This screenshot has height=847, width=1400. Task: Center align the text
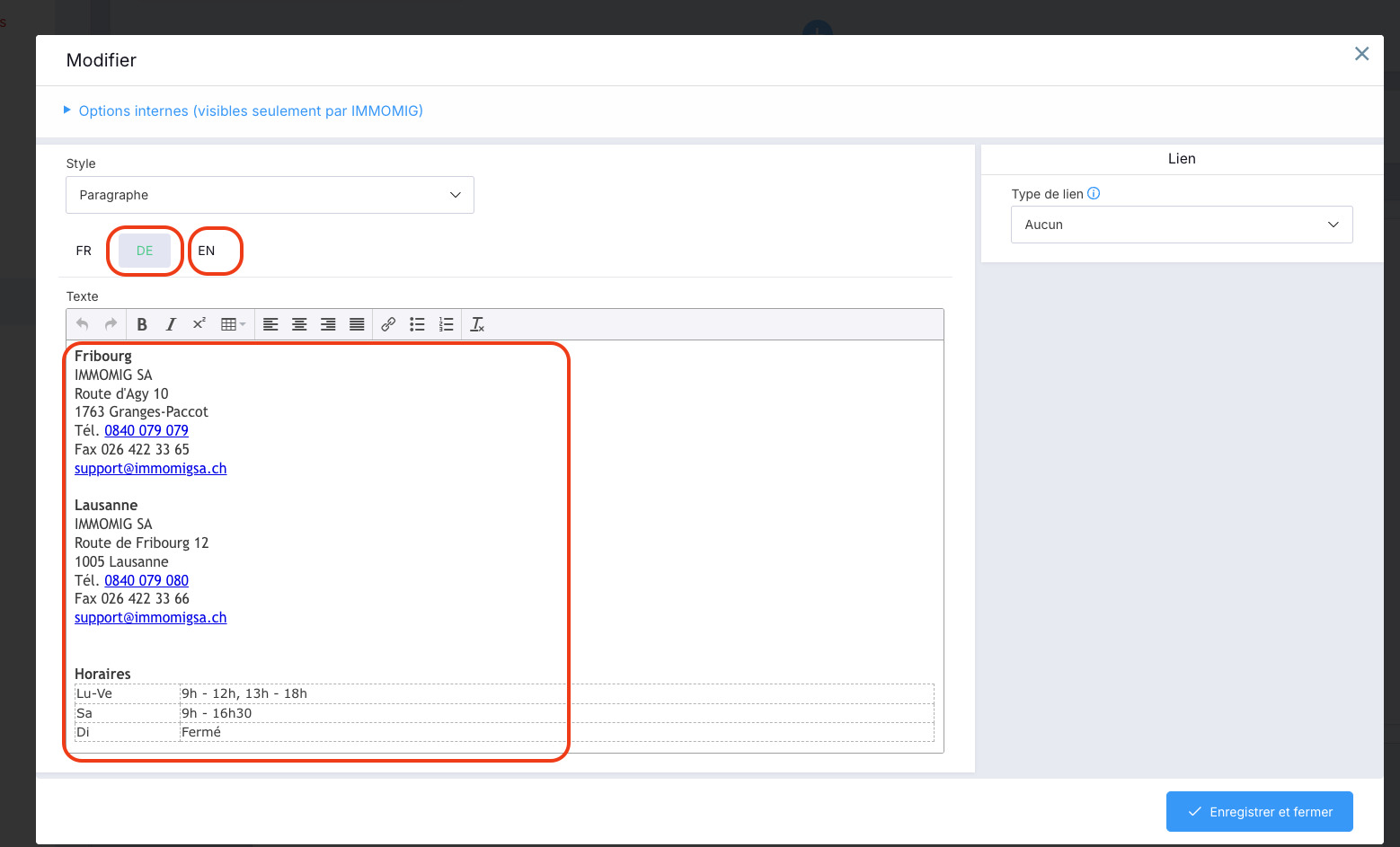click(x=299, y=324)
